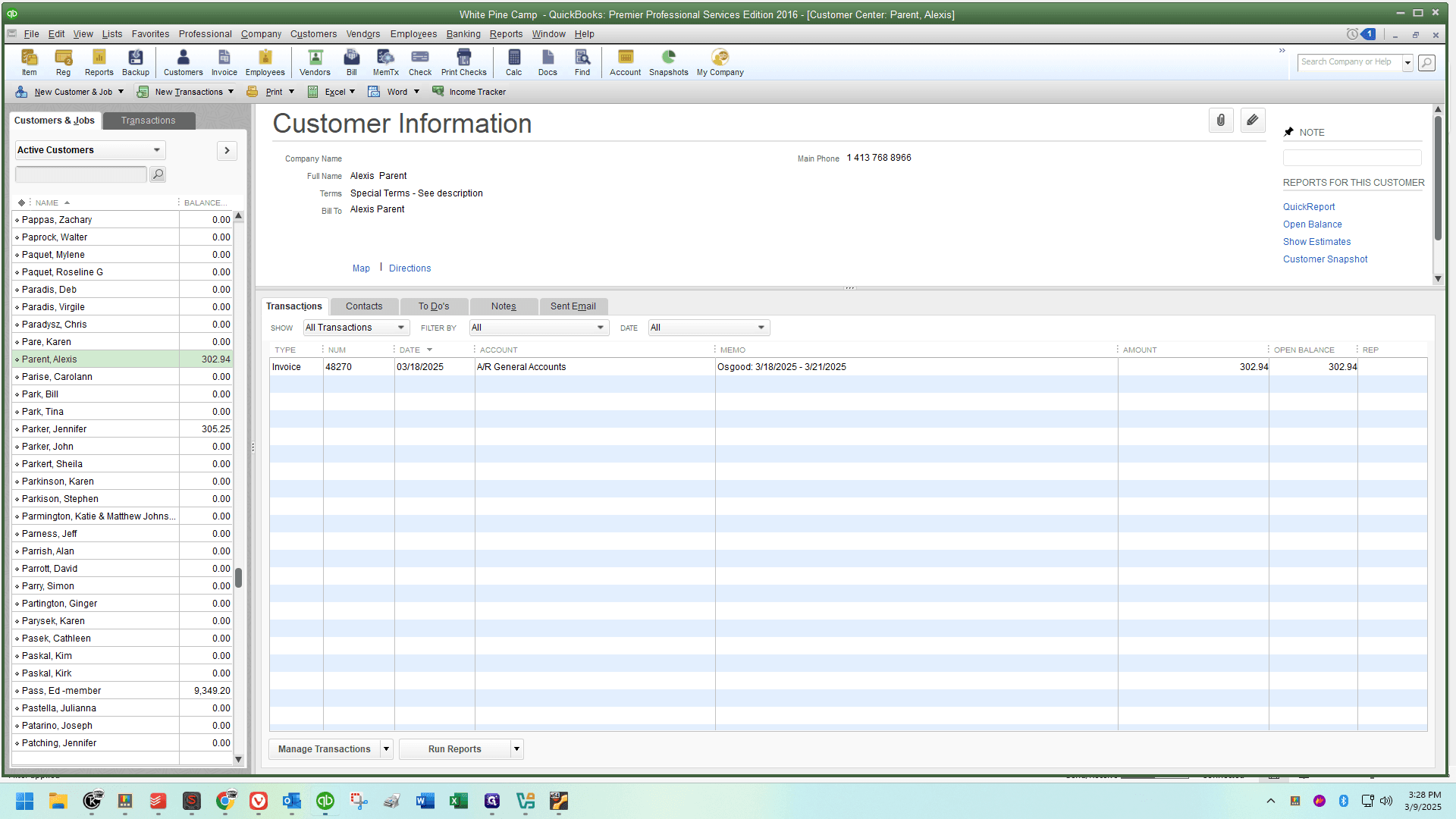Select invoice 48270 row
Image resolution: width=1456 pixels, height=819 pixels.
tap(848, 367)
